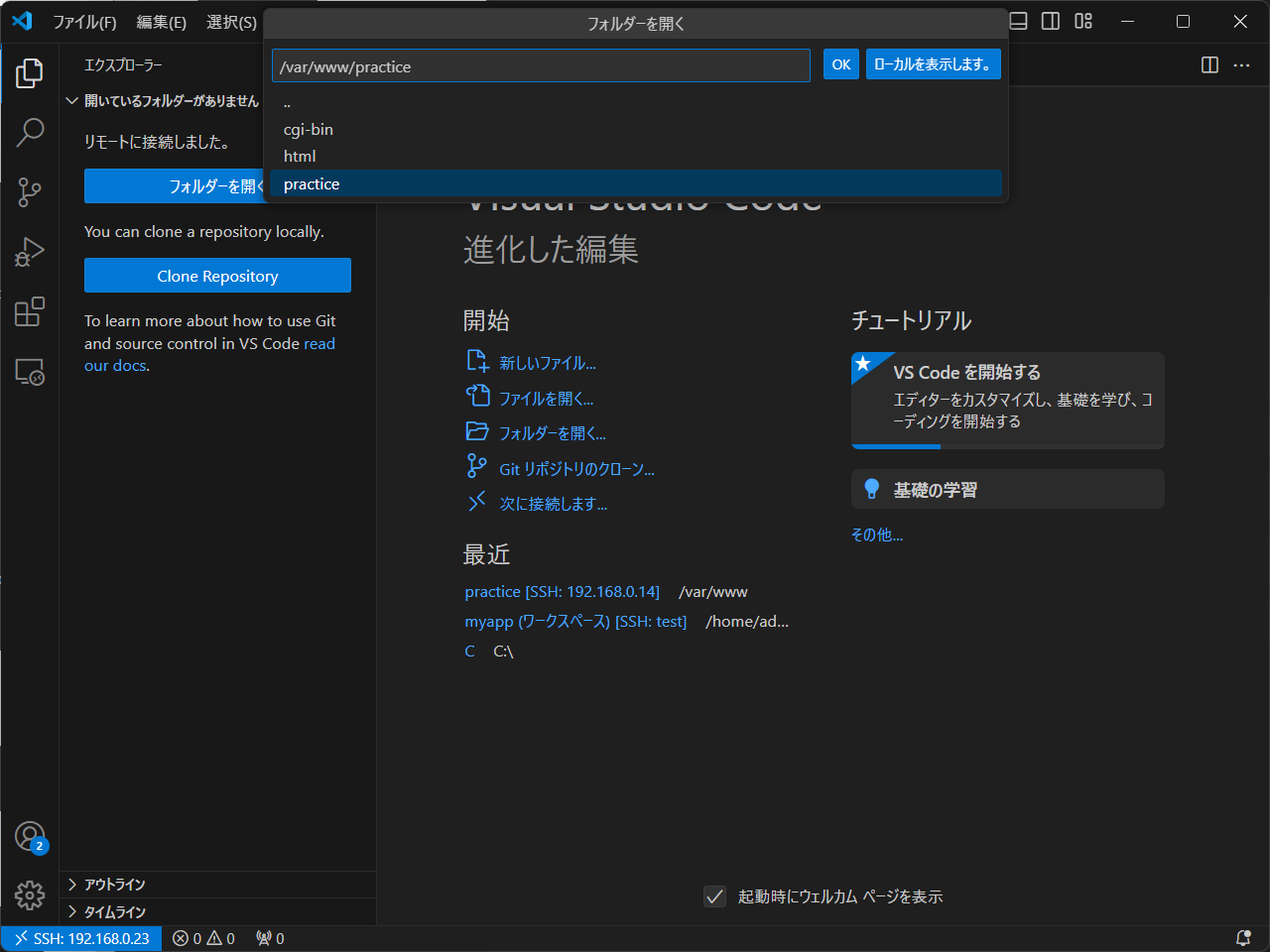Click the SSH: 192.168.0.23 remote indicator
The image size is (1270, 952).
point(80,938)
